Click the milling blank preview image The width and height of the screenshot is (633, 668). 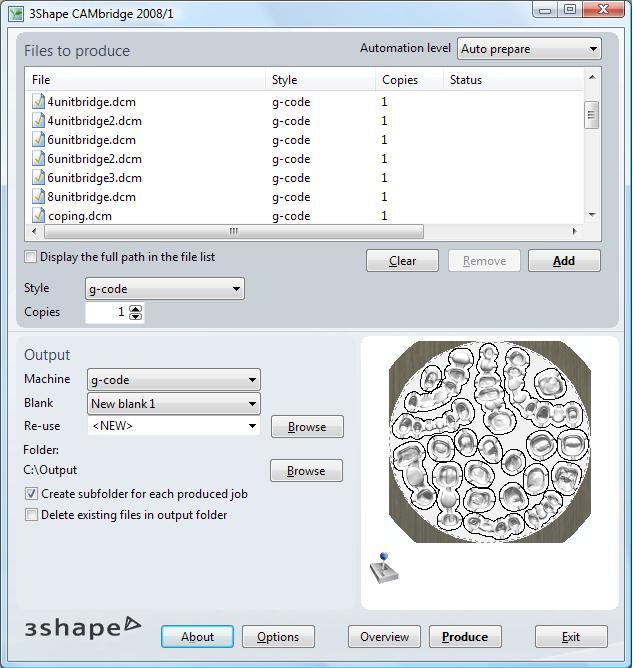(489, 442)
